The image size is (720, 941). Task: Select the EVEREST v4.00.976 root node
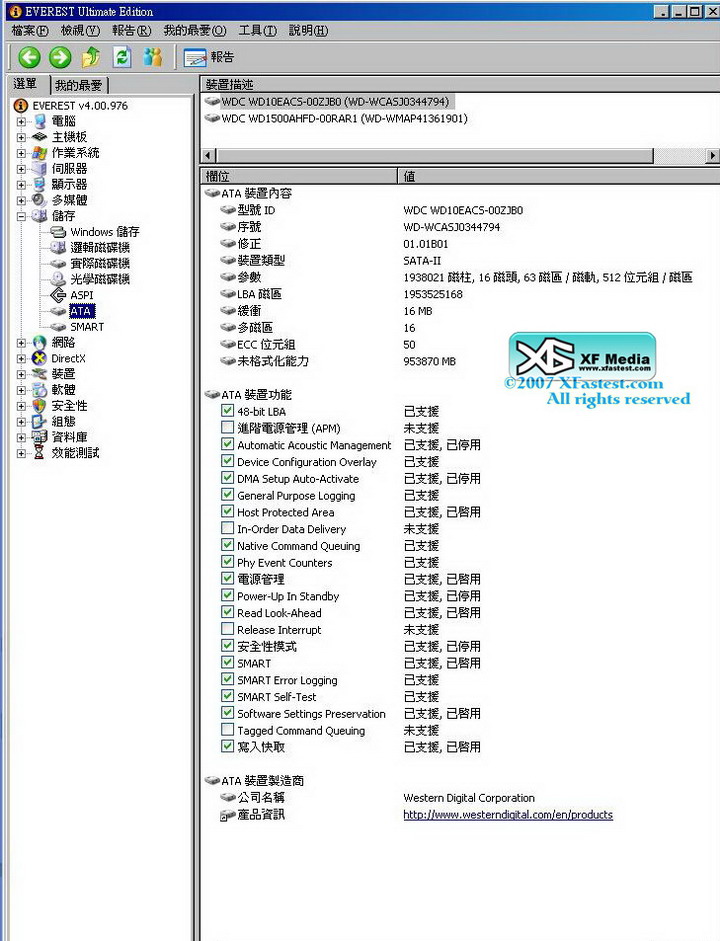(x=80, y=106)
